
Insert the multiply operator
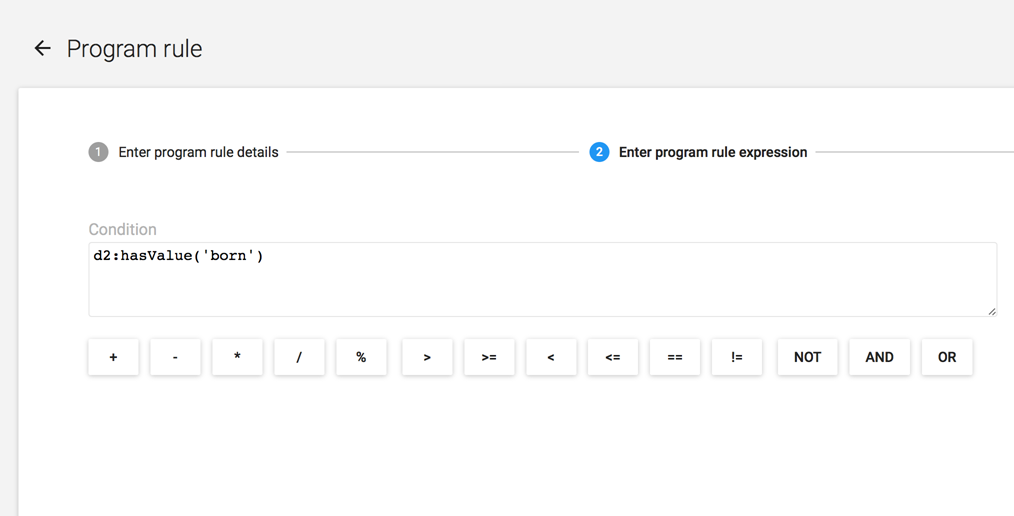237,357
